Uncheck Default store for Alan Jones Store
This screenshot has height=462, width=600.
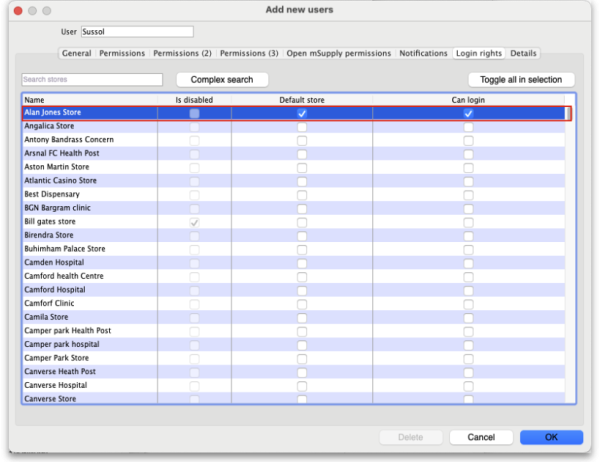301,114
